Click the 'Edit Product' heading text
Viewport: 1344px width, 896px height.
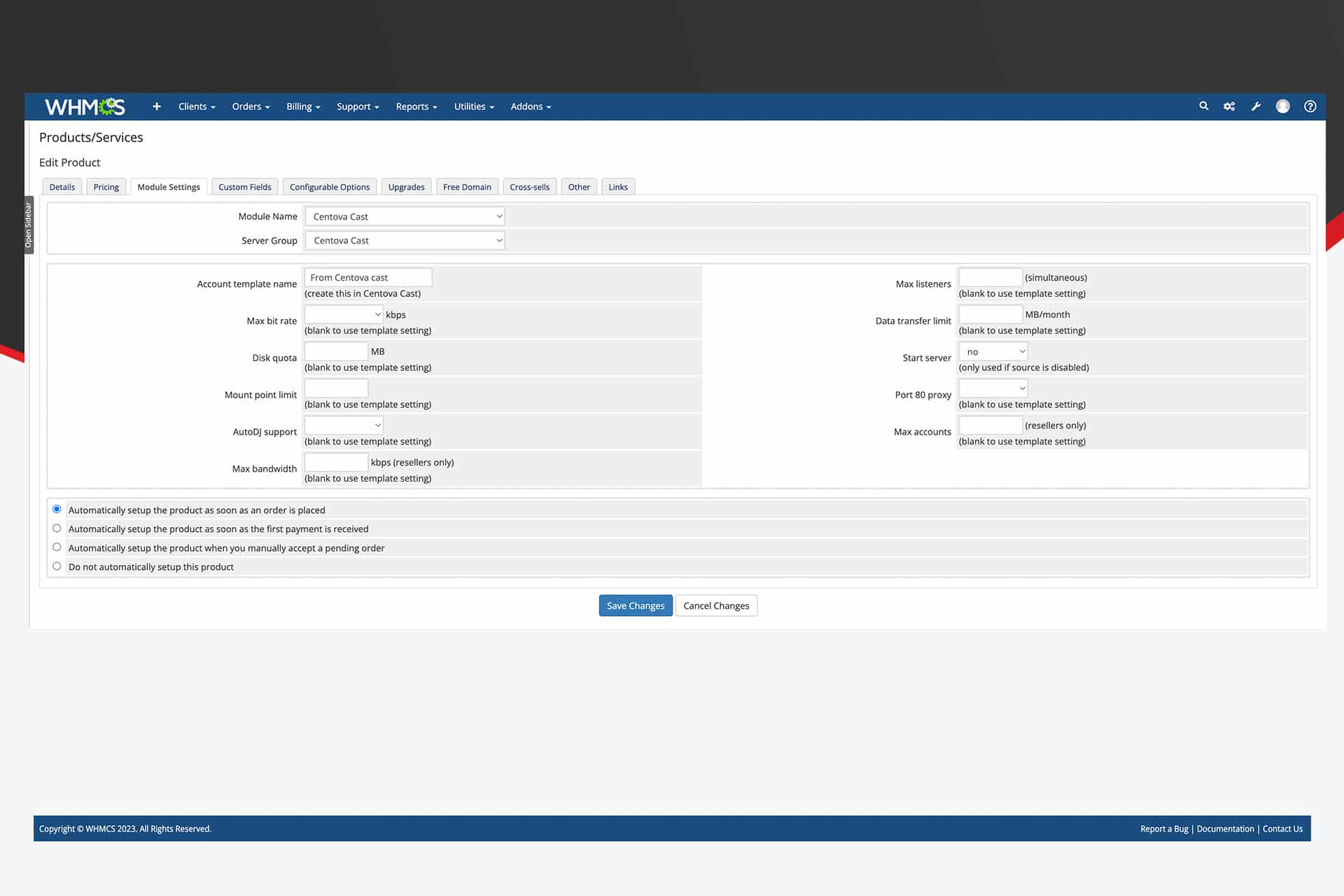70,162
